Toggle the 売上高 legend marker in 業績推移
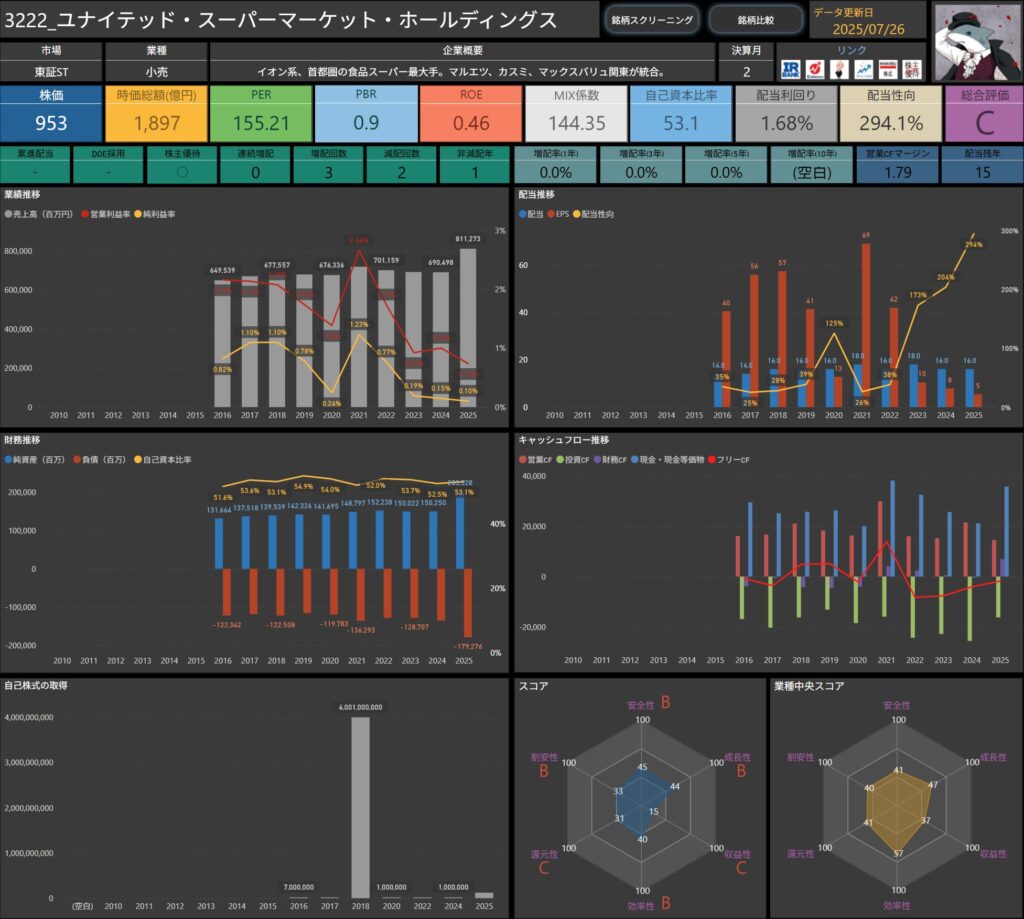Viewport: 1024px width, 919px height. tap(8, 214)
